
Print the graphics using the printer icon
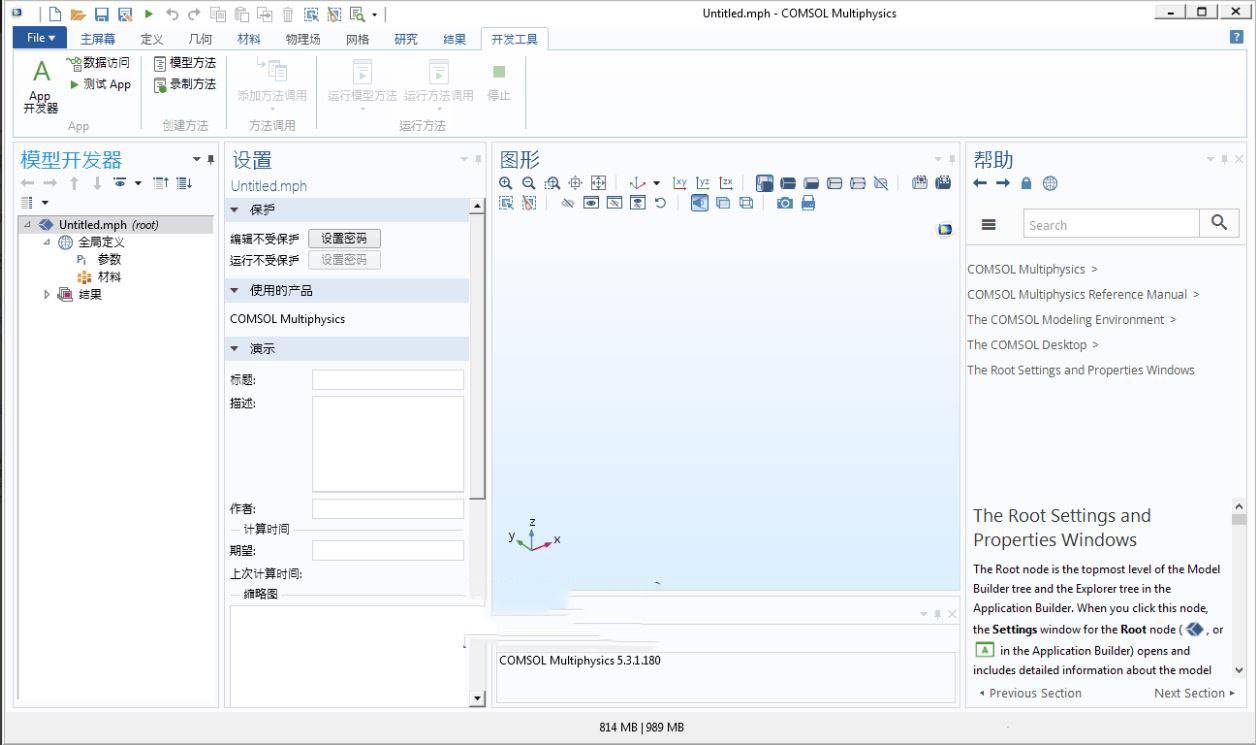pyautogui.click(x=808, y=203)
